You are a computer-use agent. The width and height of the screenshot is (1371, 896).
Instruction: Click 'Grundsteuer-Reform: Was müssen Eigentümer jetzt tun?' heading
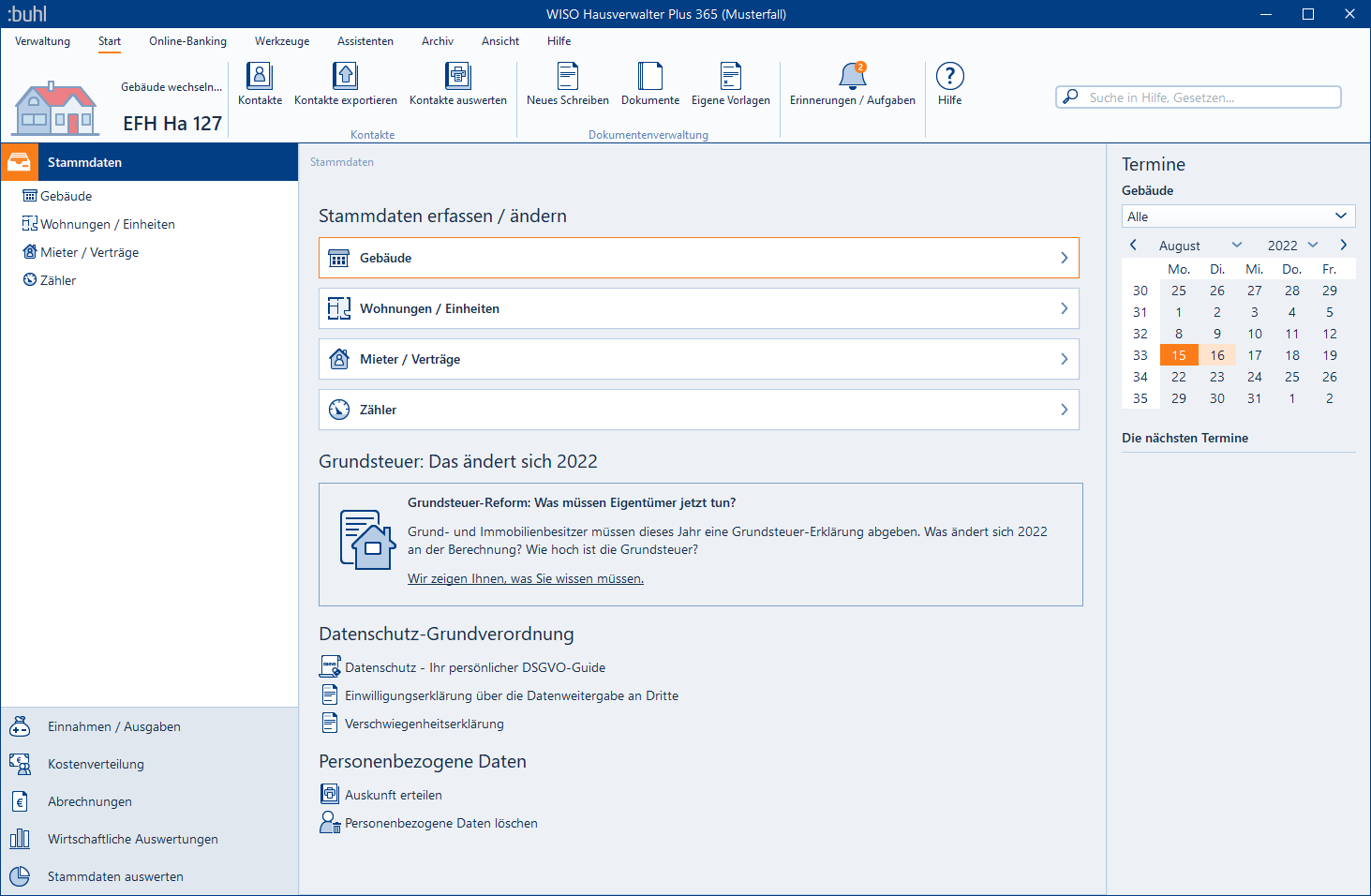click(x=572, y=502)
